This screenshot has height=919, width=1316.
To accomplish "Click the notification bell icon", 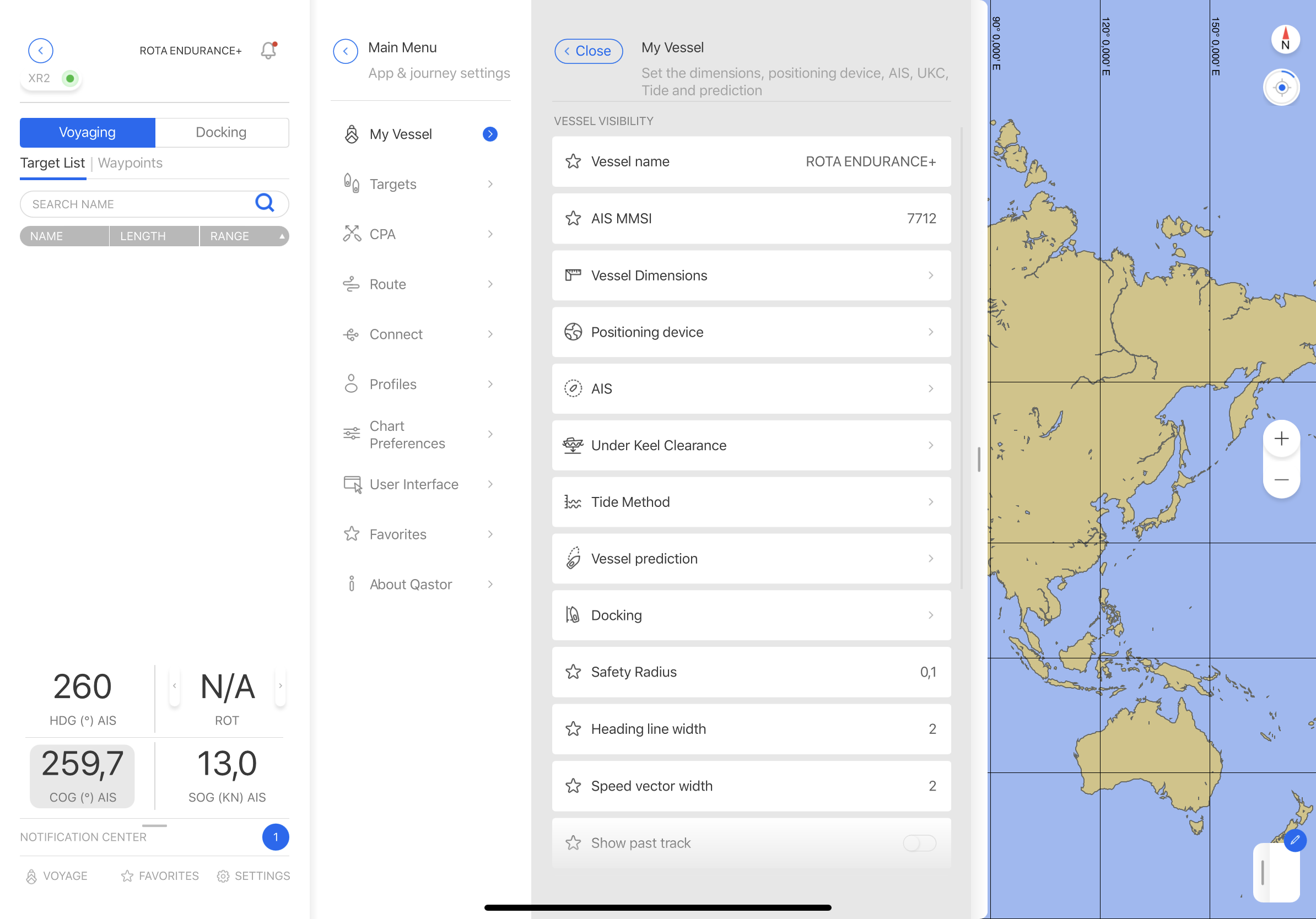I will (x=268, y=51).
